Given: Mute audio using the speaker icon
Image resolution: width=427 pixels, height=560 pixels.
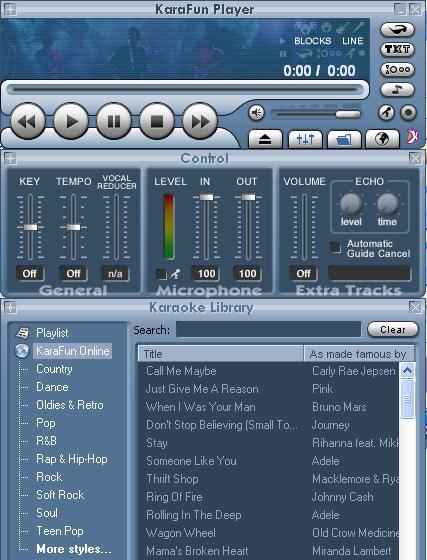Looking at the screenshot, I should [x=256, y=113].
